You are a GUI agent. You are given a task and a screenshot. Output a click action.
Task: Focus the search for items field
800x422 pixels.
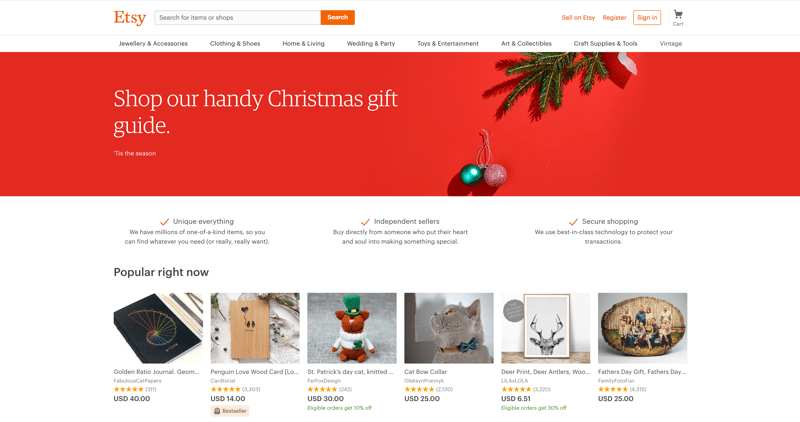pyautogui.click(x=238, y=17)
